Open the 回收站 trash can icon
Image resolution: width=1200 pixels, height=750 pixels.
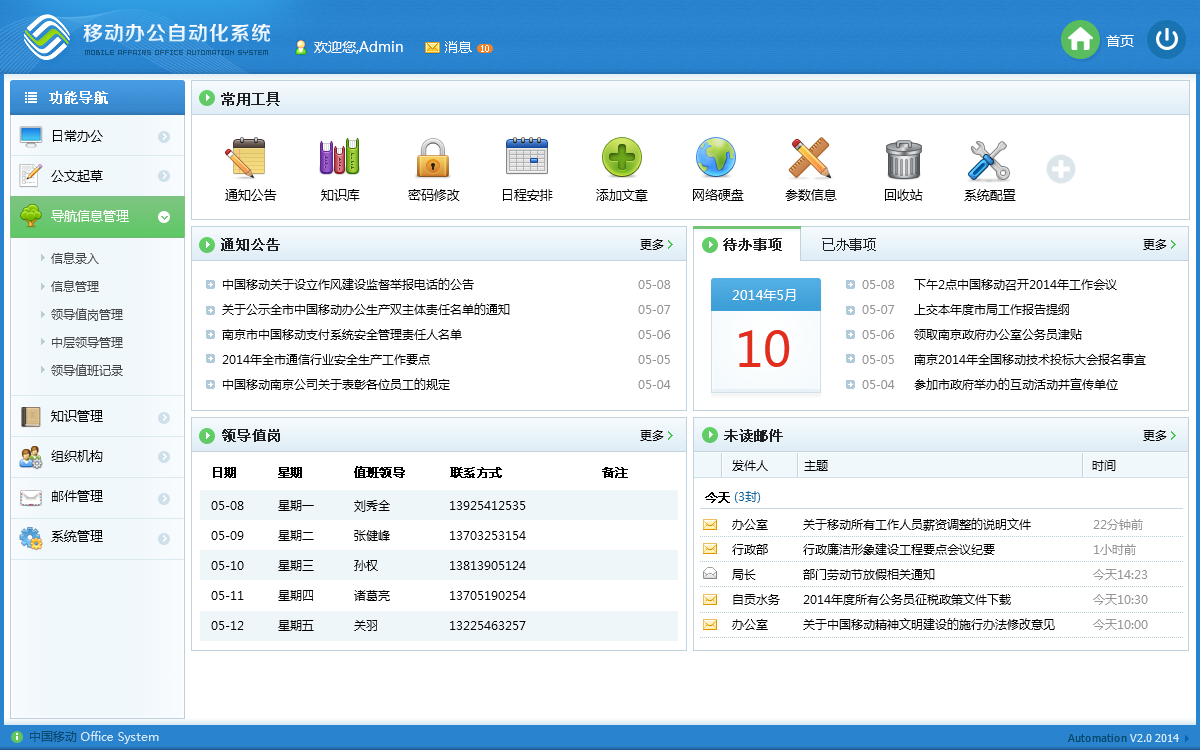[903, 159]
